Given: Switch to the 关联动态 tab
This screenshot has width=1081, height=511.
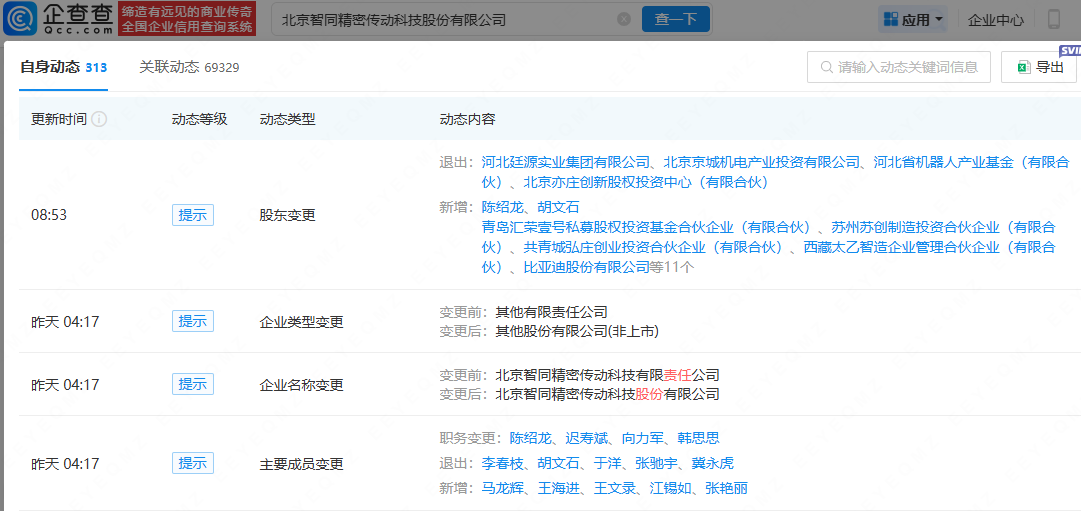Looking at the screenshot, I should coord(189,67).
